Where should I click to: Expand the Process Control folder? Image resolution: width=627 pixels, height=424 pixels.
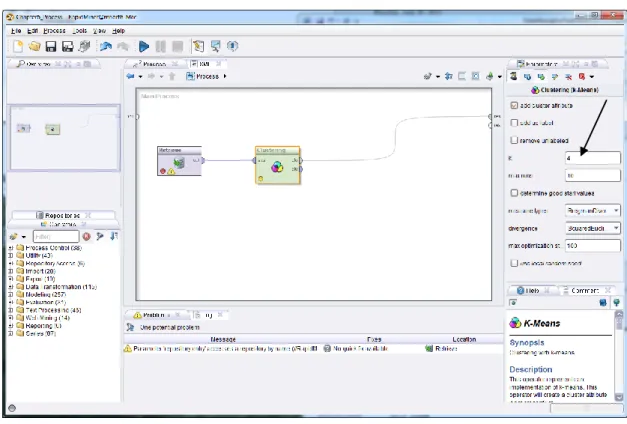(11, 248)
